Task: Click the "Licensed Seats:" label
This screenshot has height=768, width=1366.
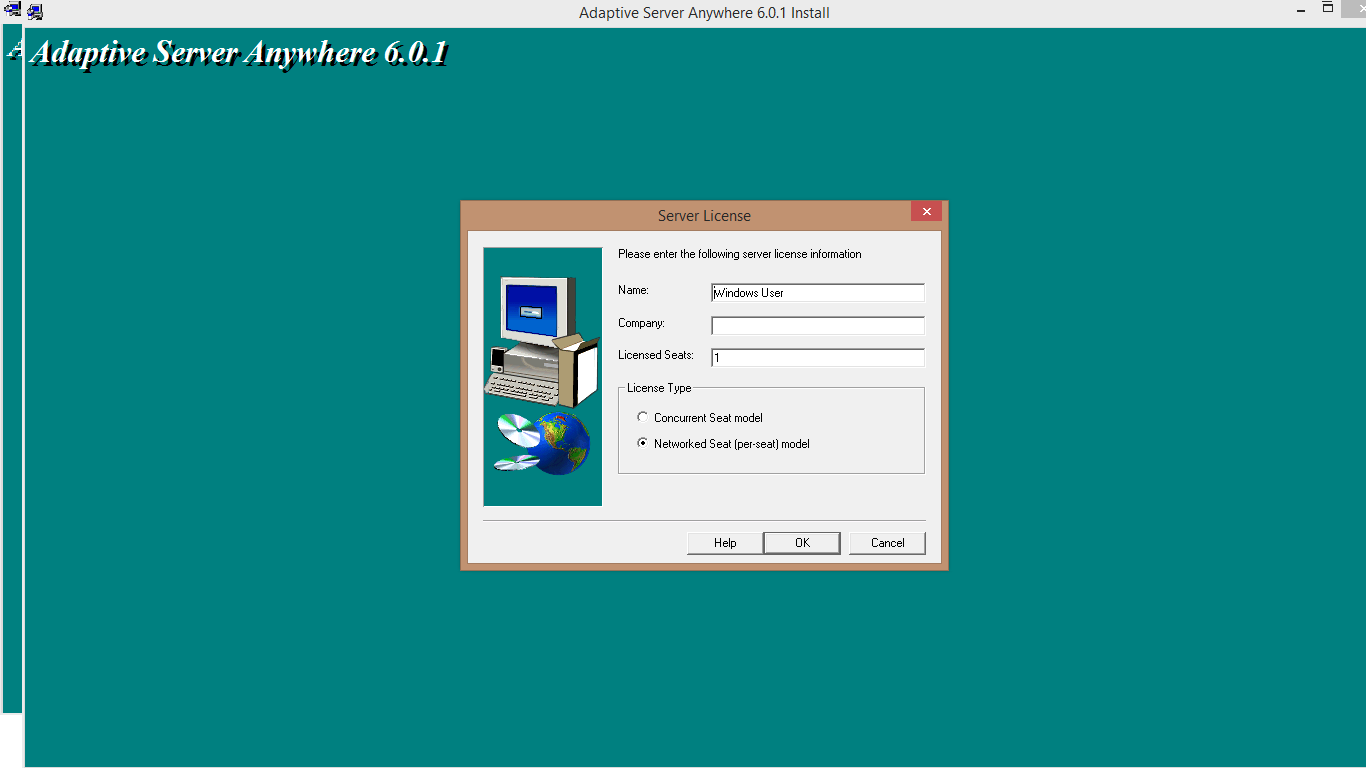Action: [656, 355]
